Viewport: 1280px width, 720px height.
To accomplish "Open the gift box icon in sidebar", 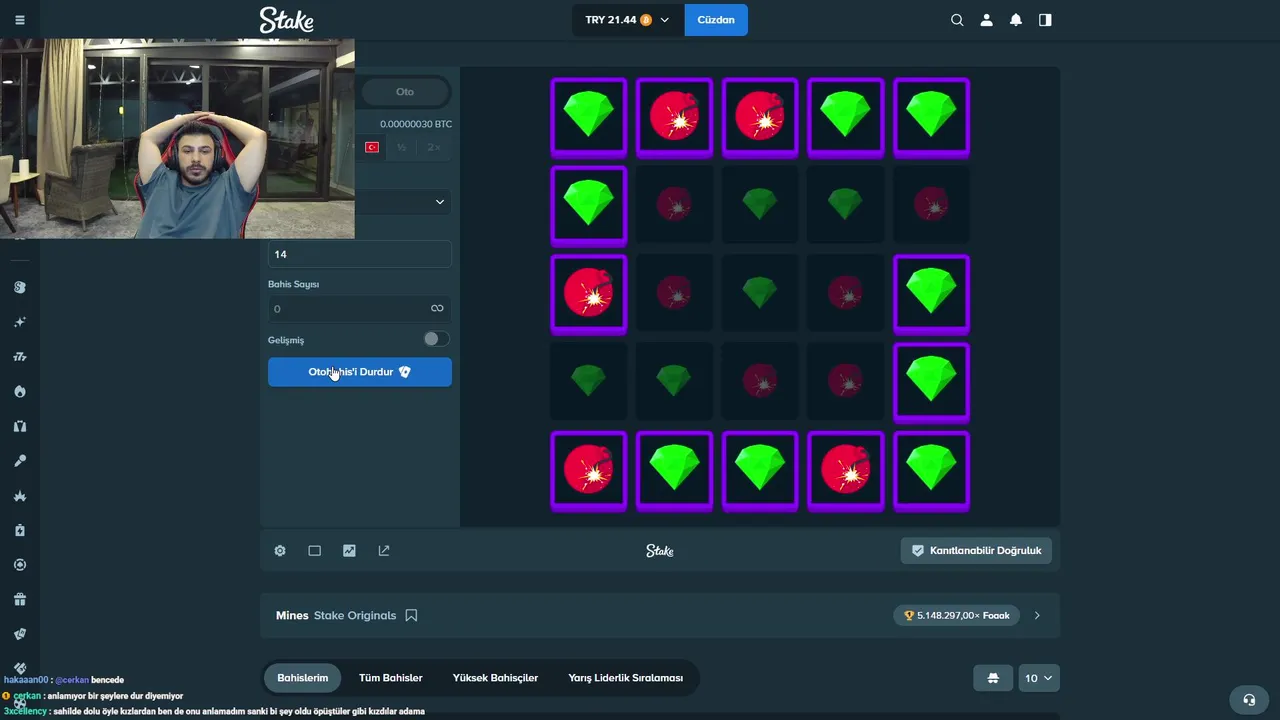I will pos(20,600).
